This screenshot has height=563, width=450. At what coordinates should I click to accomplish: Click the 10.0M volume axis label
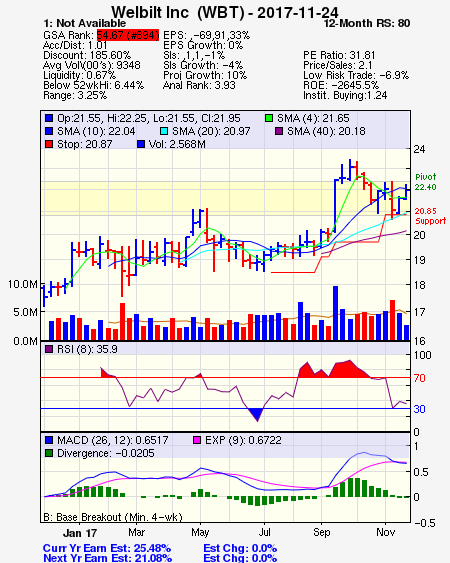[x=23, y=284]
